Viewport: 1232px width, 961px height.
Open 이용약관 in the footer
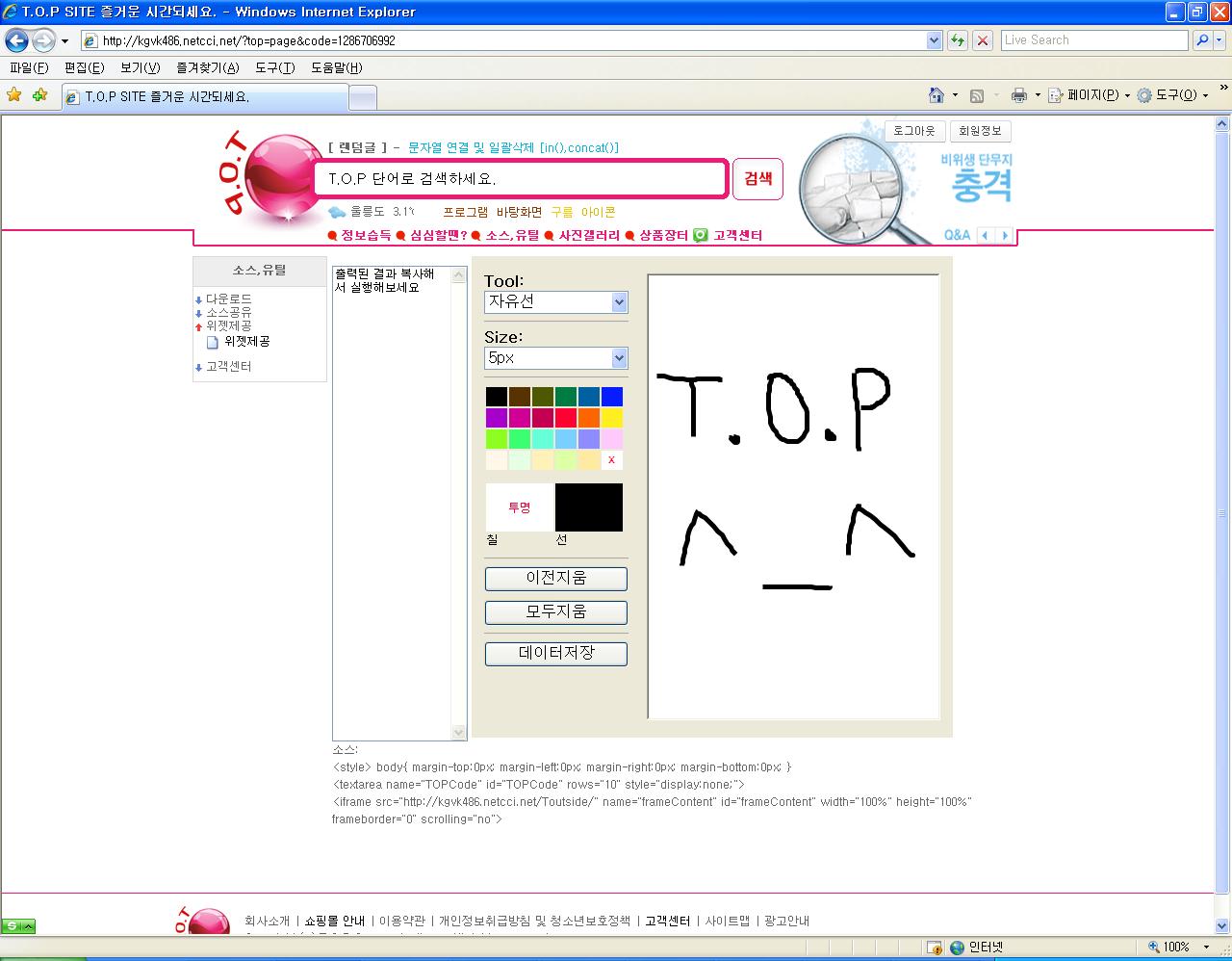click(x=402, y=921)
